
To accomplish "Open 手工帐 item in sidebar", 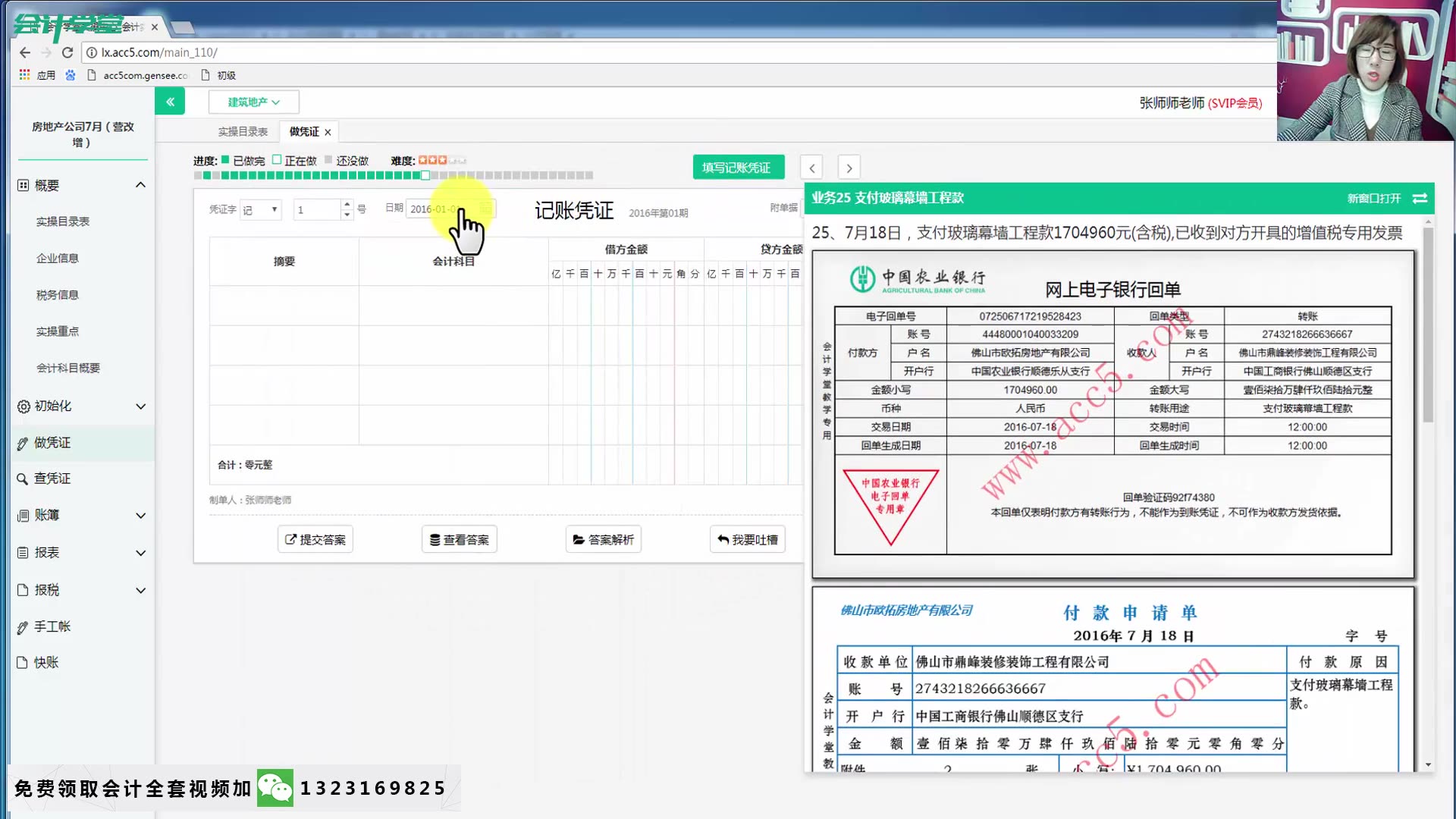I will [52, 626].
